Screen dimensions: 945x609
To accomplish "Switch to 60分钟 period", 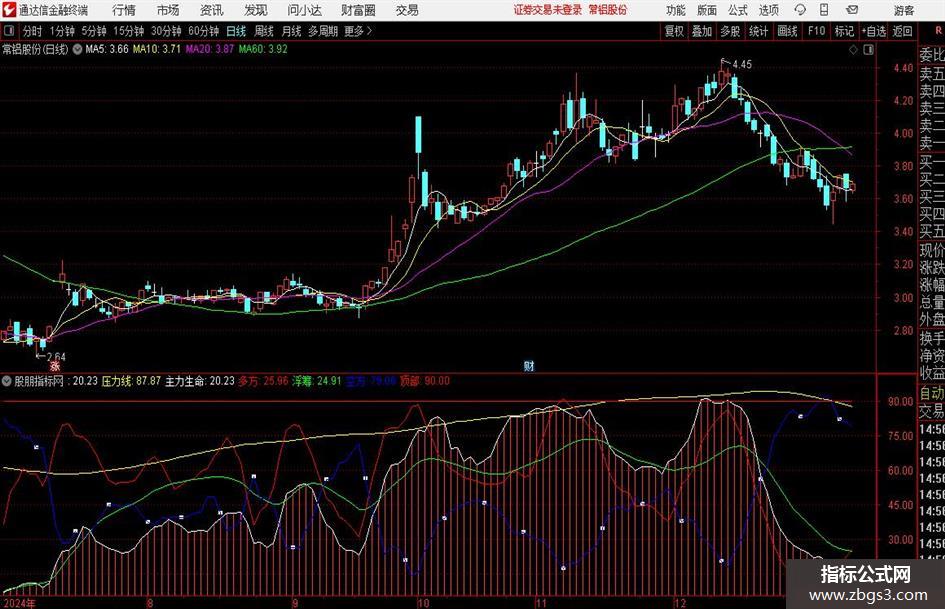I will tap(203, 31).
